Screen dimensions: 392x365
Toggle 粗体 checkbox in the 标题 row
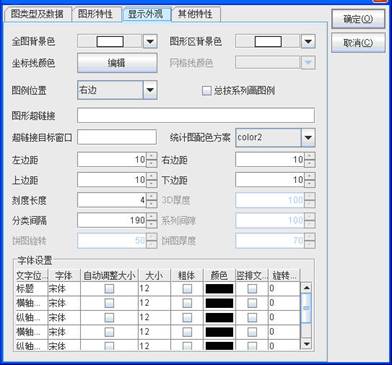click(187, 289)
